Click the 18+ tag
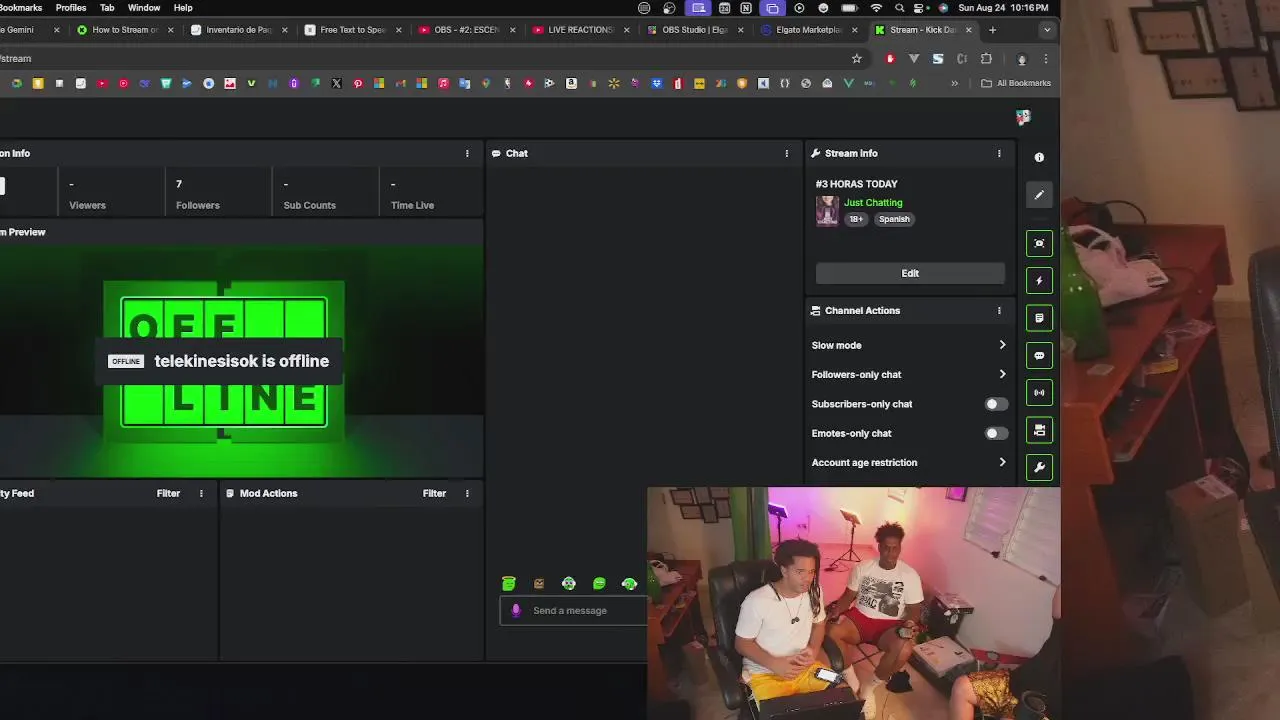 click(x=857, y=219)
